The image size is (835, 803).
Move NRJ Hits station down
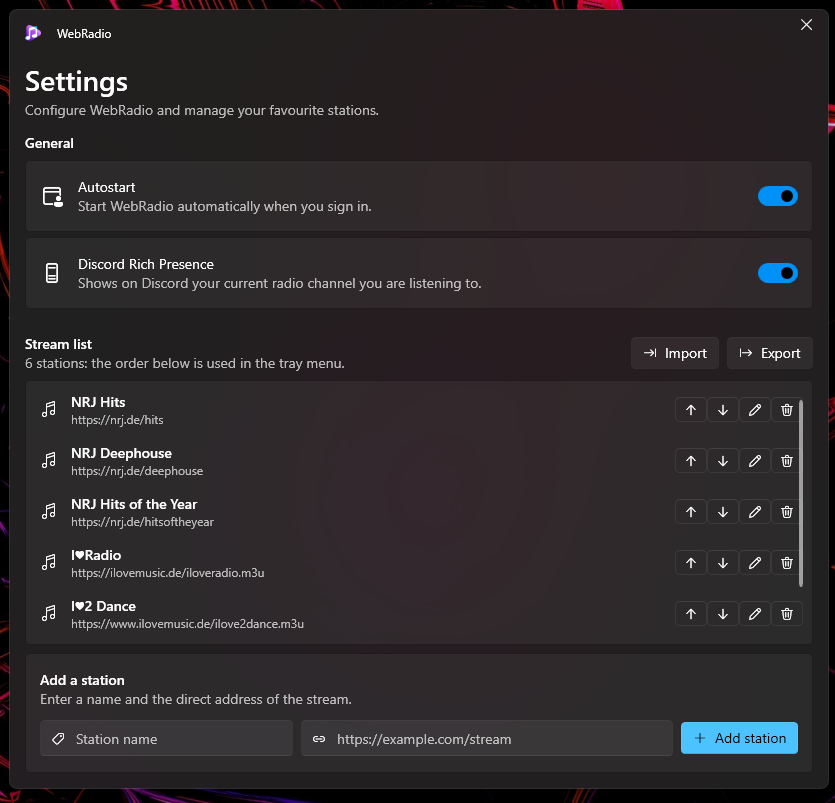[723, 409]
